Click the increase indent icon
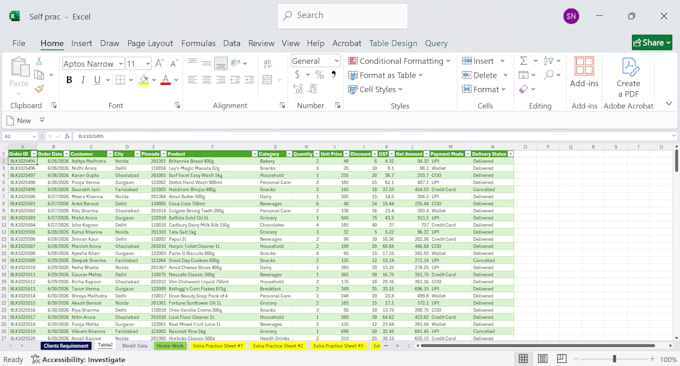The height and width of the screenshot is (366, 680). [249, 80]
